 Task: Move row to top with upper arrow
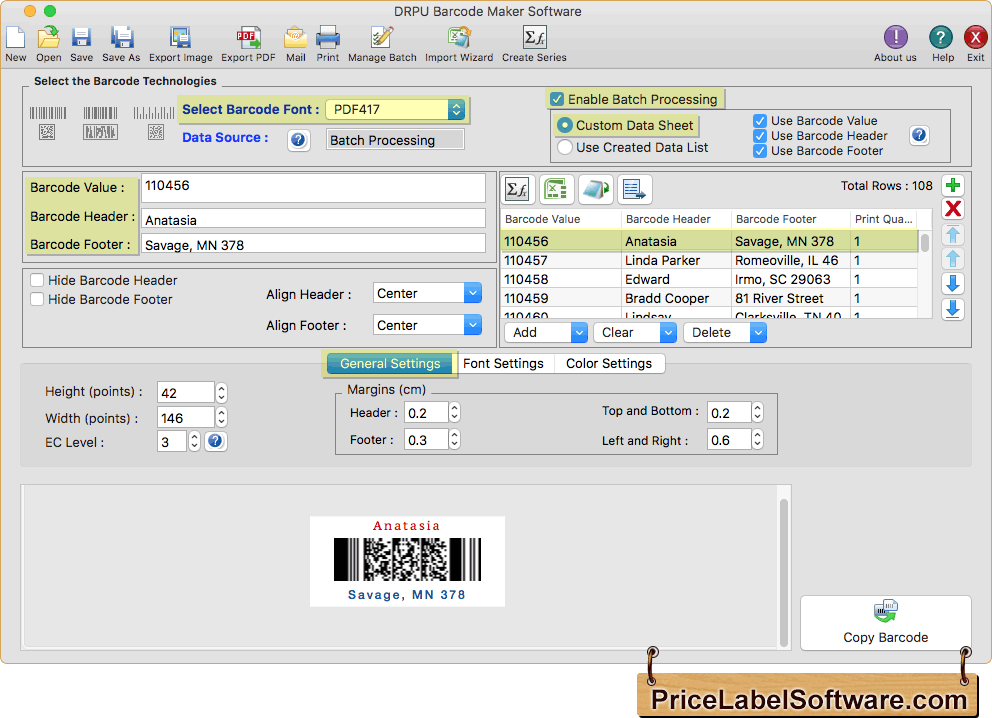pos(953,235)
